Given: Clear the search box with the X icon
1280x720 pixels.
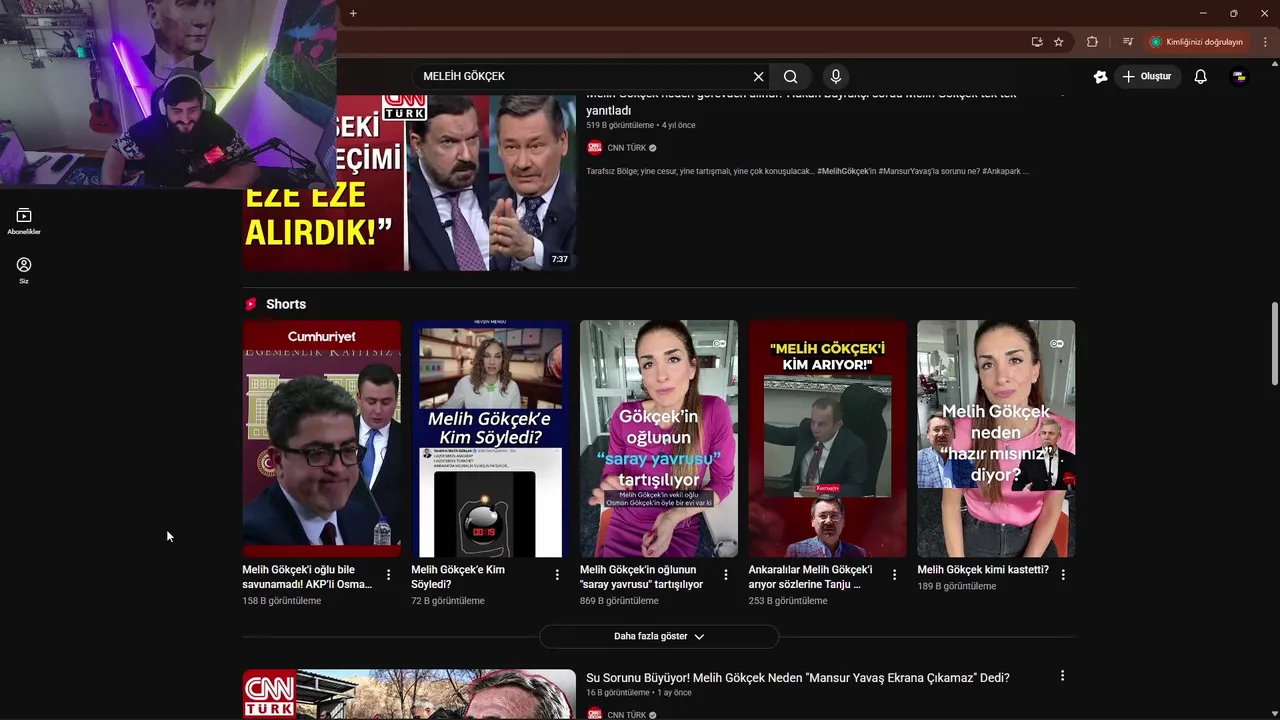Looking at the screenshot, I should 758,77.
